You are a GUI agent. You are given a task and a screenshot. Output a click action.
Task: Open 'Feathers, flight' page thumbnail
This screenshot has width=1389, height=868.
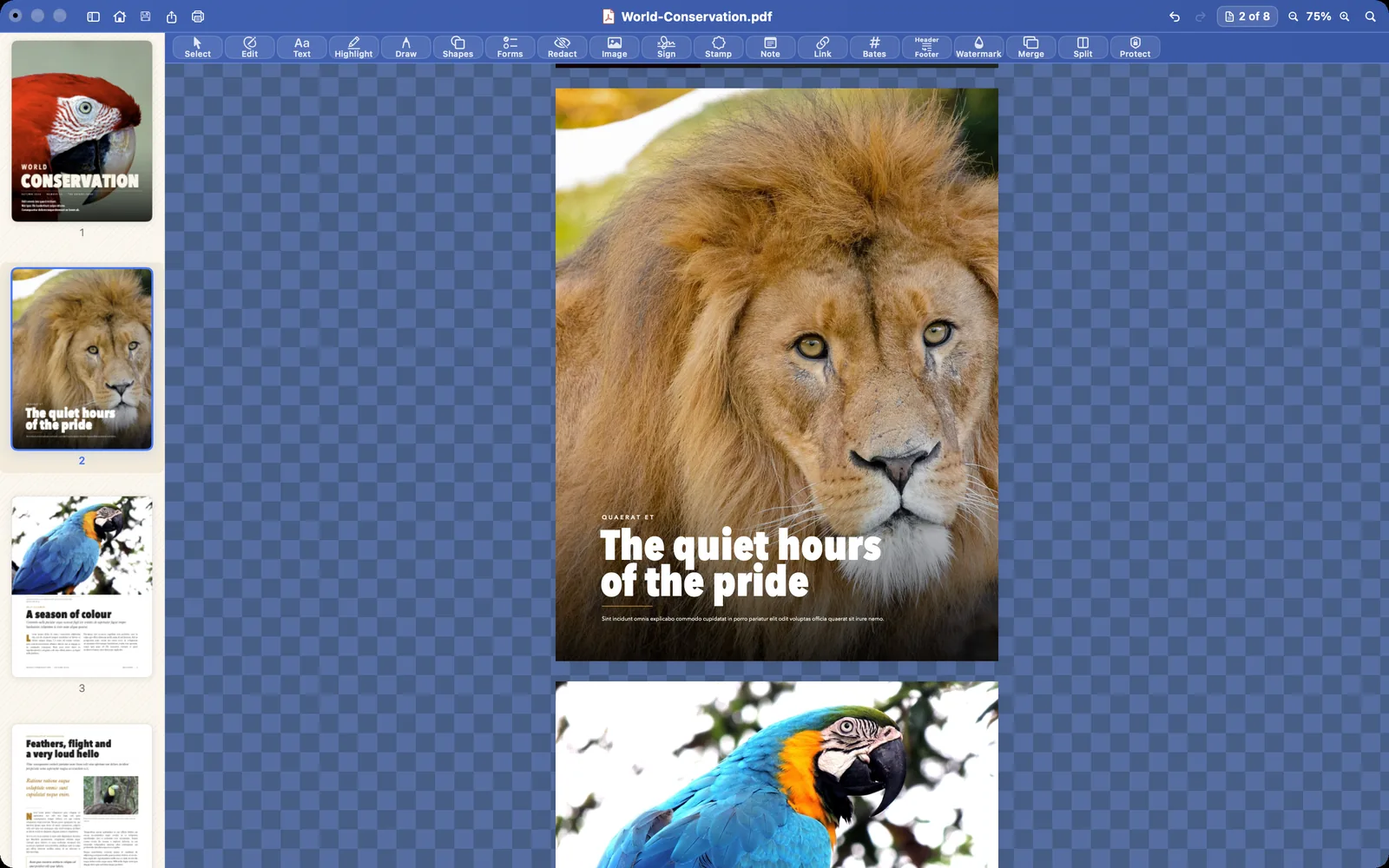82,796
